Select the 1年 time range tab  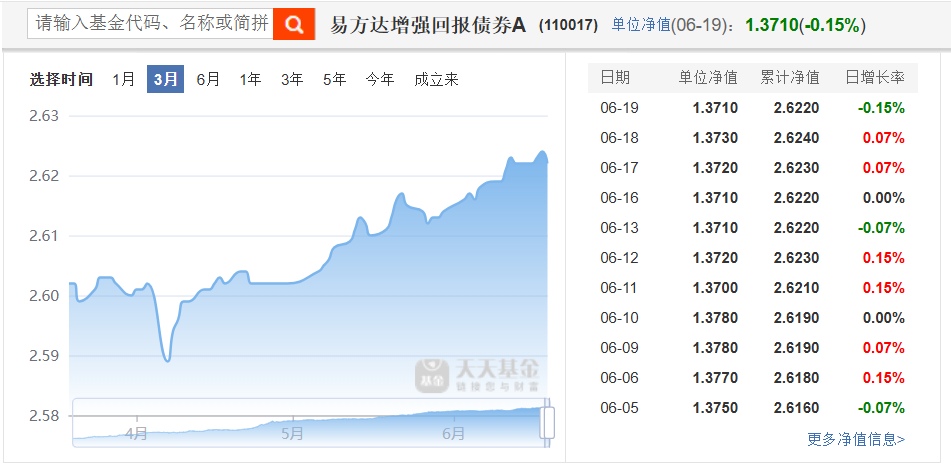point(250,79)
